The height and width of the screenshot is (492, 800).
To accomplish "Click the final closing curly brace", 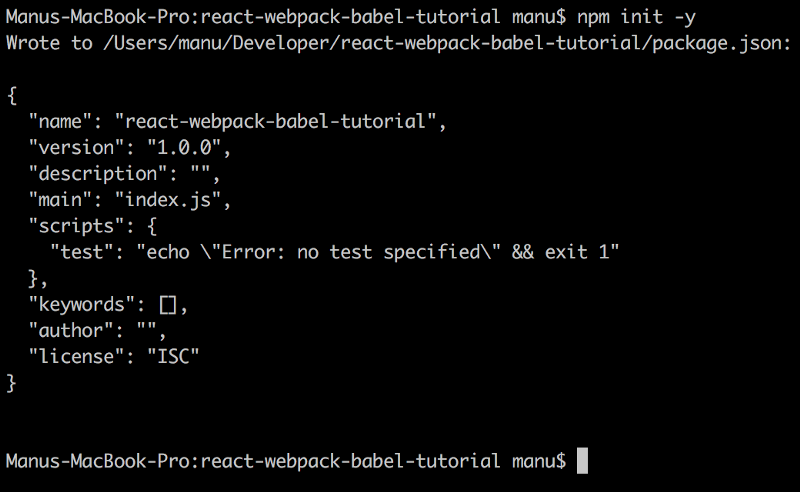I will coord(12,382).
